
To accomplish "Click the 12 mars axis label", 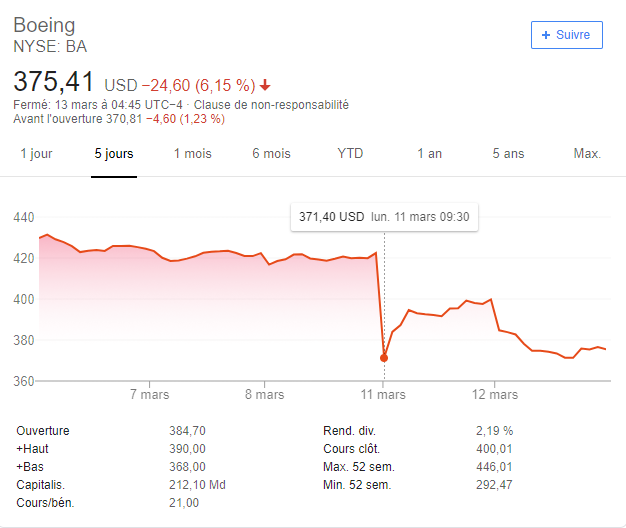I will tap(495, 395).
